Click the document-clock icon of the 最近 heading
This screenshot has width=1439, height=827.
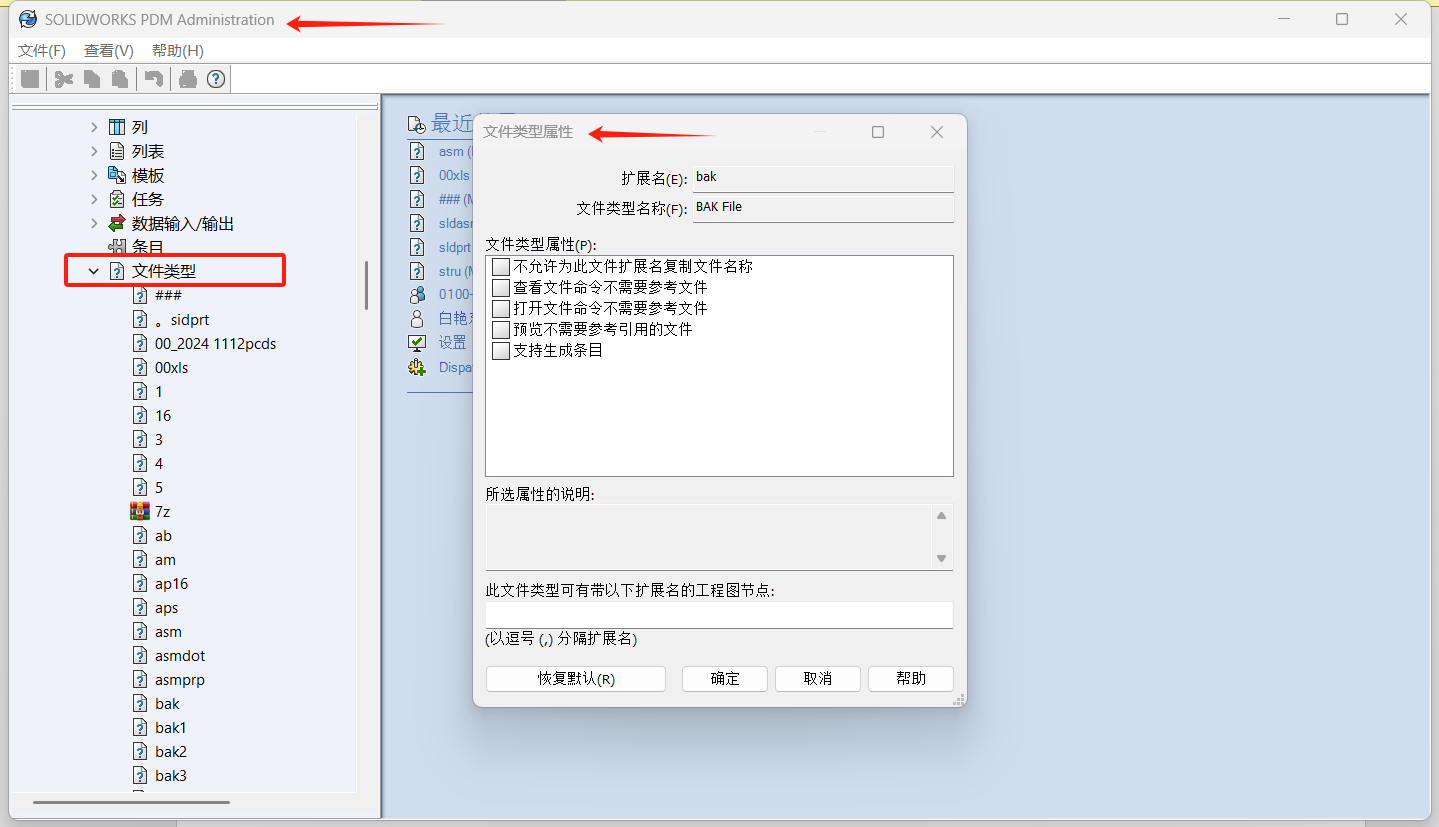(x=417, y=124)
